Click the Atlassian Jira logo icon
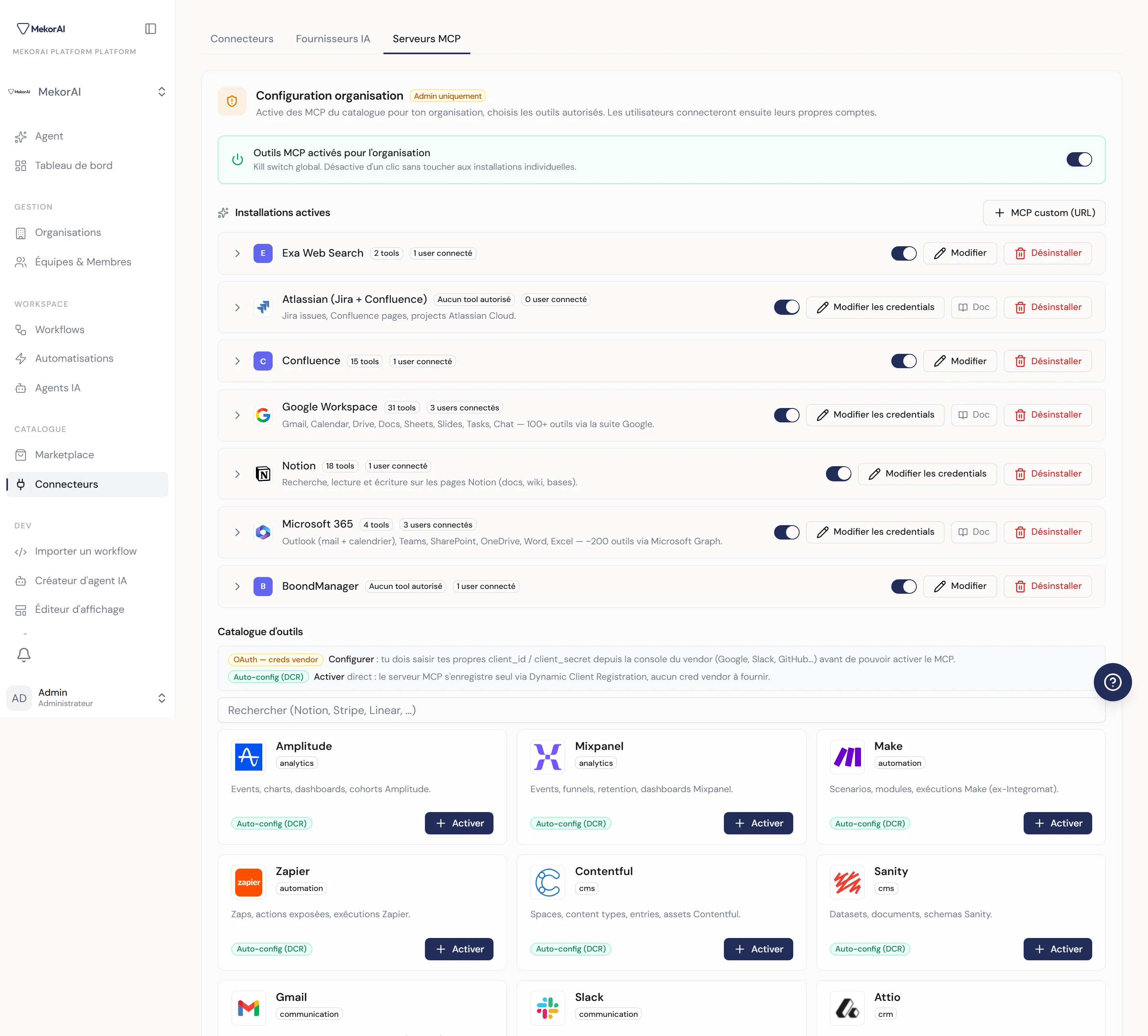 (x=263, y=307)
